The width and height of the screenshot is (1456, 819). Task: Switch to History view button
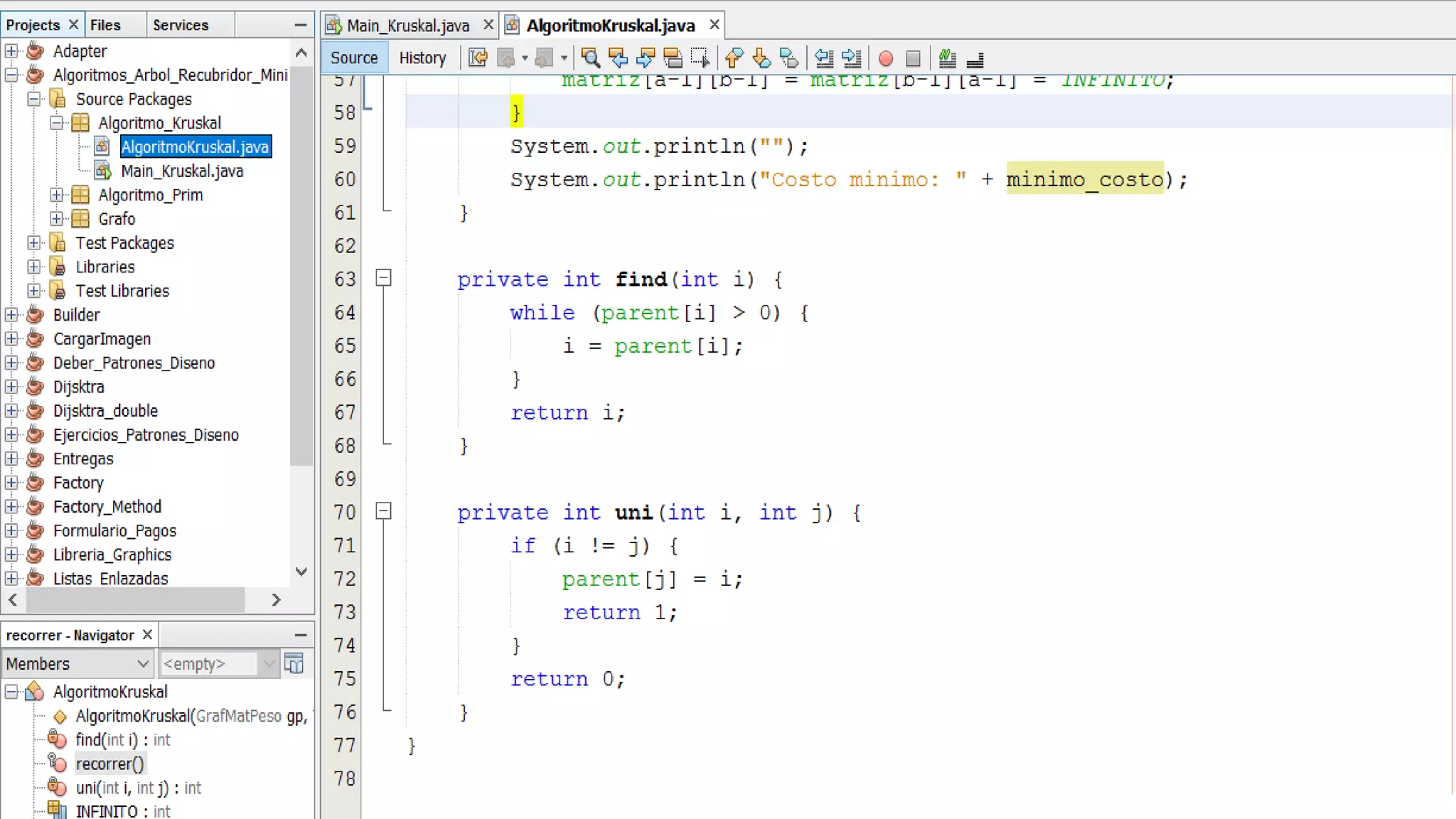[422, 58]
